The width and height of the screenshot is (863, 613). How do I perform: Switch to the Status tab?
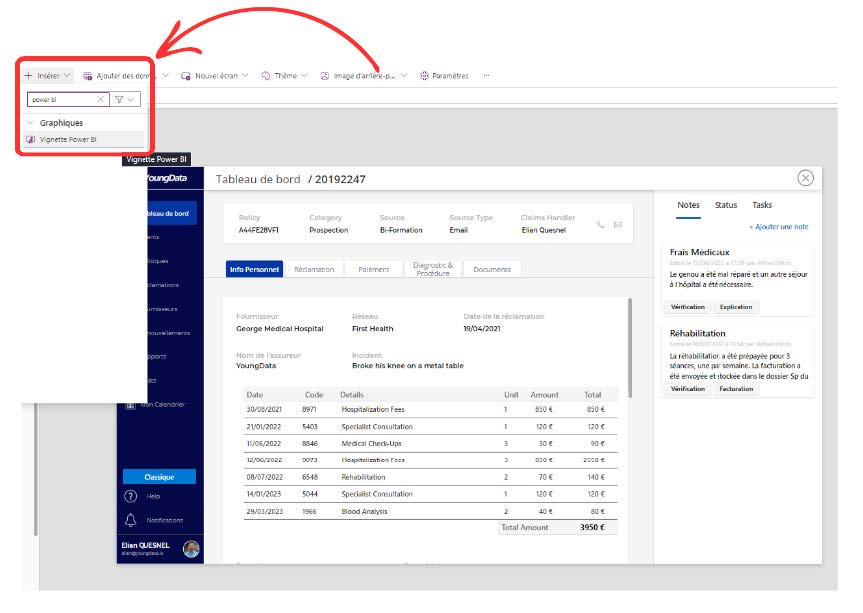(726, 205)
